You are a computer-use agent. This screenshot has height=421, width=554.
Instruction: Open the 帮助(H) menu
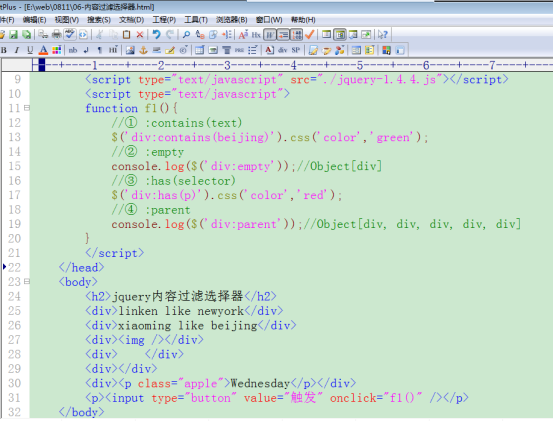pos(303,20)
